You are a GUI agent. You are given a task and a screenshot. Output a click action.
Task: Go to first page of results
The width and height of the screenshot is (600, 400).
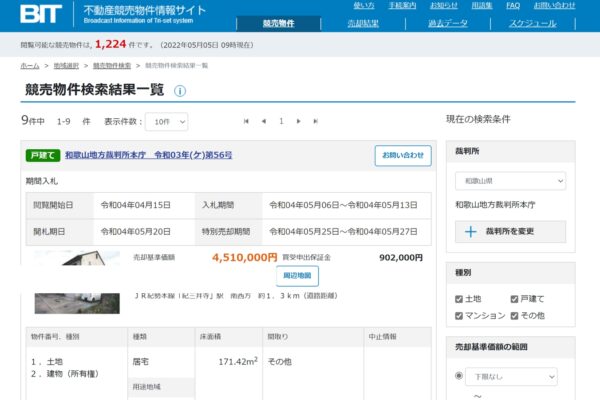(x=246, y=121)
